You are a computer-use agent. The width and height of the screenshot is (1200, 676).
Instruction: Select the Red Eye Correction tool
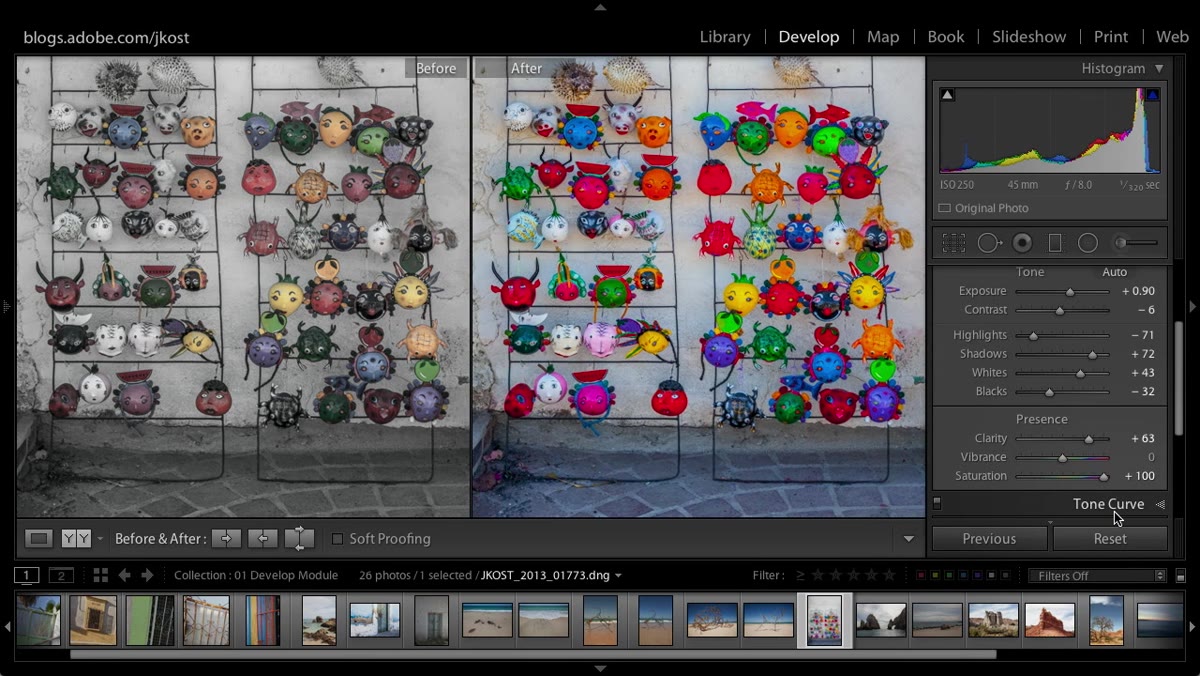tap(1022, 243)
